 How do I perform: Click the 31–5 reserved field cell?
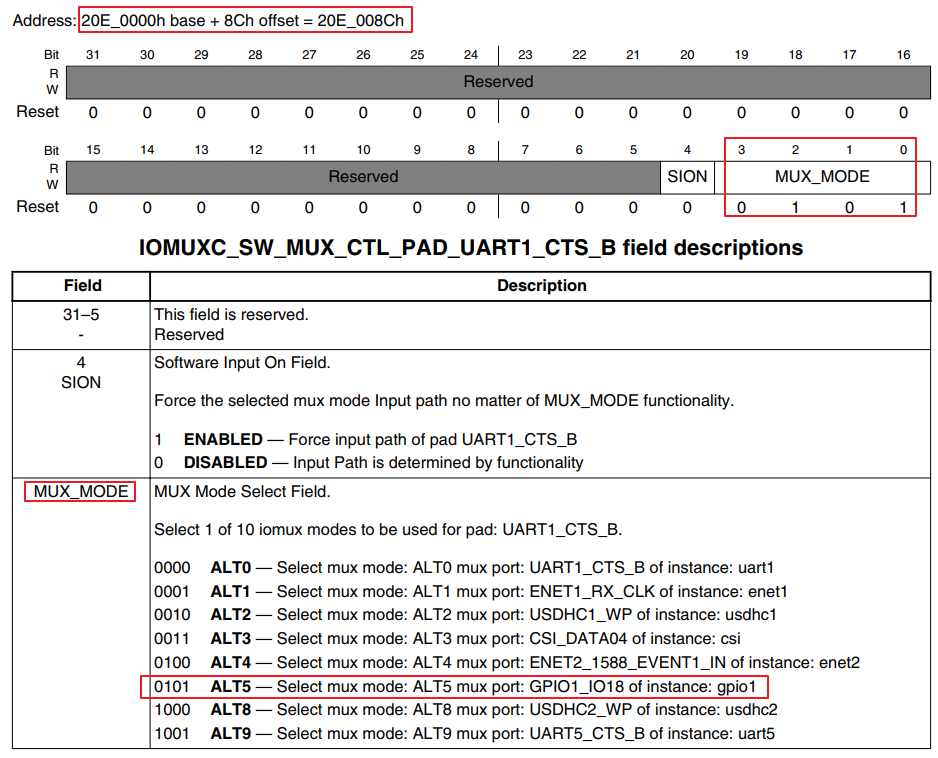pos(81,325)
